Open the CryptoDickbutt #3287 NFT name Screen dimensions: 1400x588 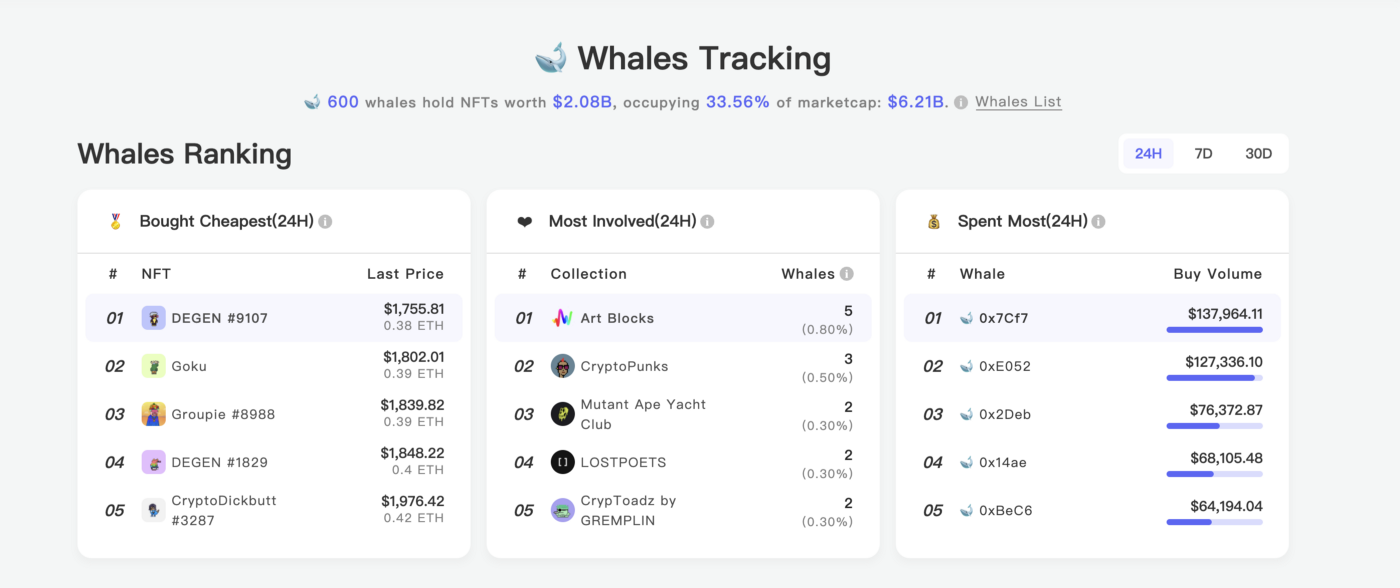click(224, 510)
